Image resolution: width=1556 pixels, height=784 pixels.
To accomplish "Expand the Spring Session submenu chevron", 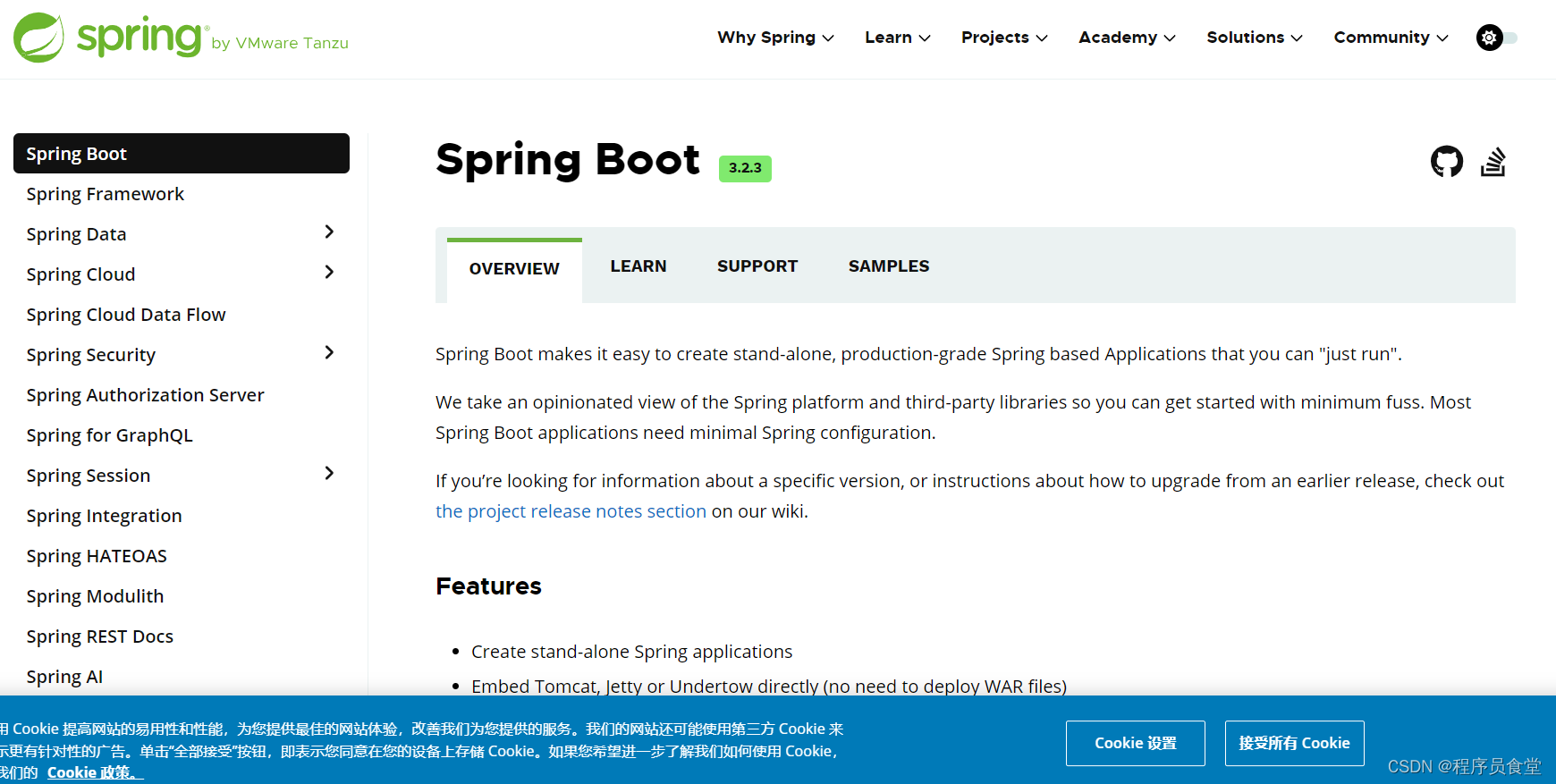I will (329, 474).
